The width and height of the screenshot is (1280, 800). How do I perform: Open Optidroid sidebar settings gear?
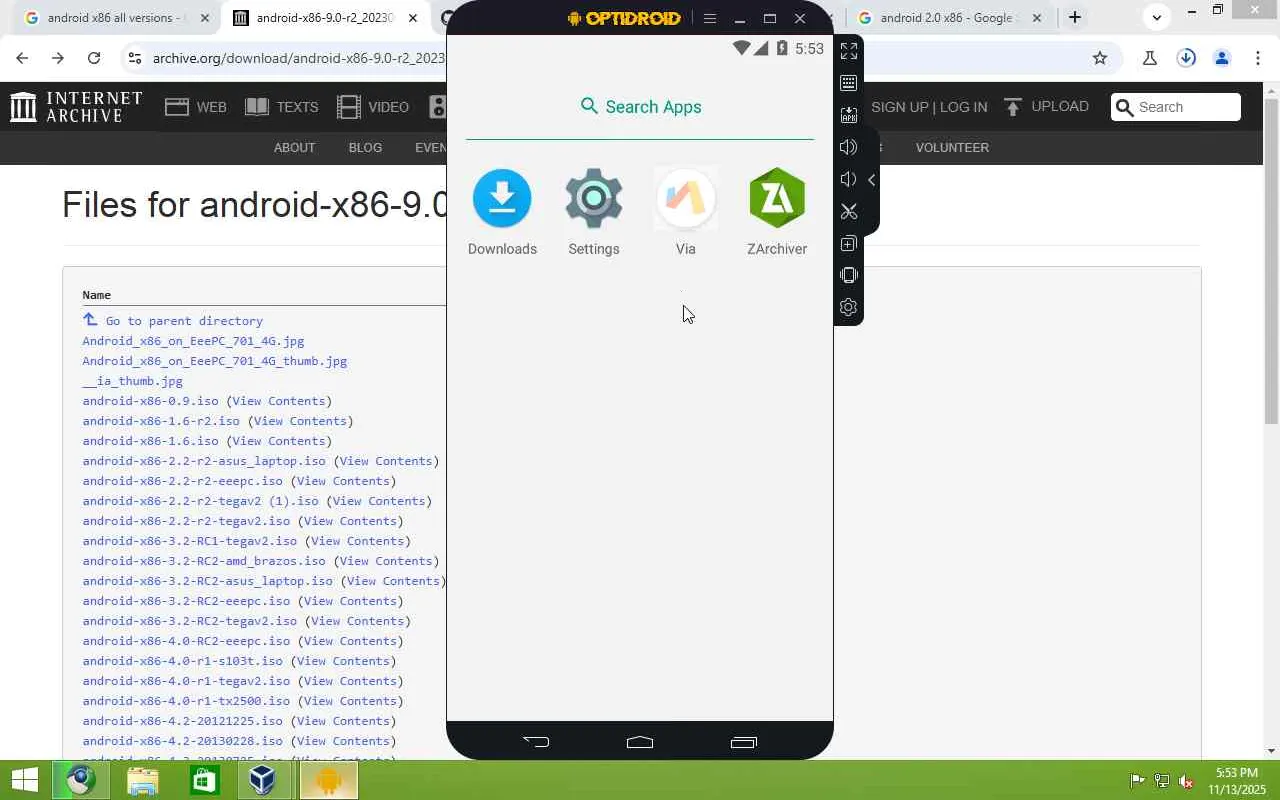point(849,307)
